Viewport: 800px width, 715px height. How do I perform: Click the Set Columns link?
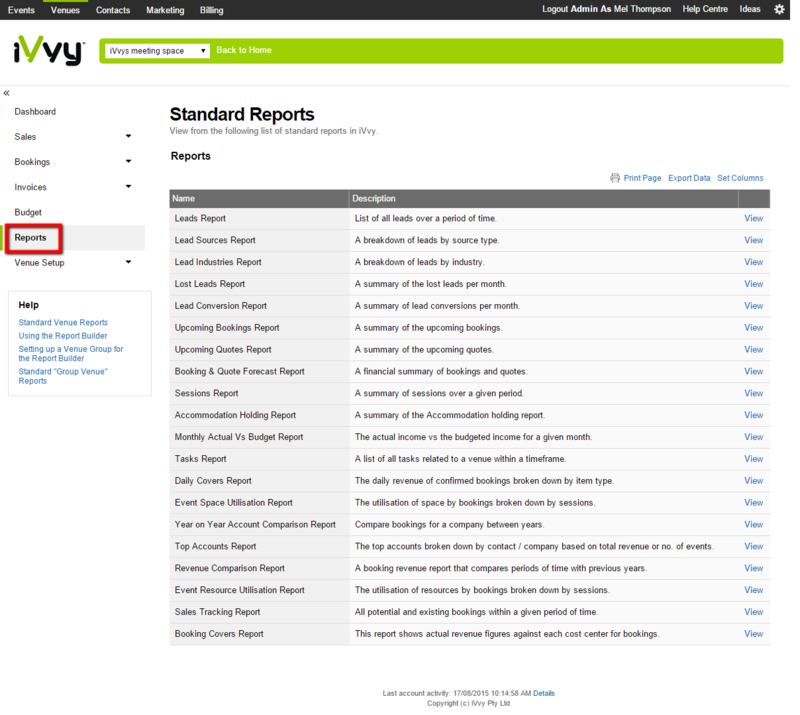pyautogui.click(x=740, y=178)
